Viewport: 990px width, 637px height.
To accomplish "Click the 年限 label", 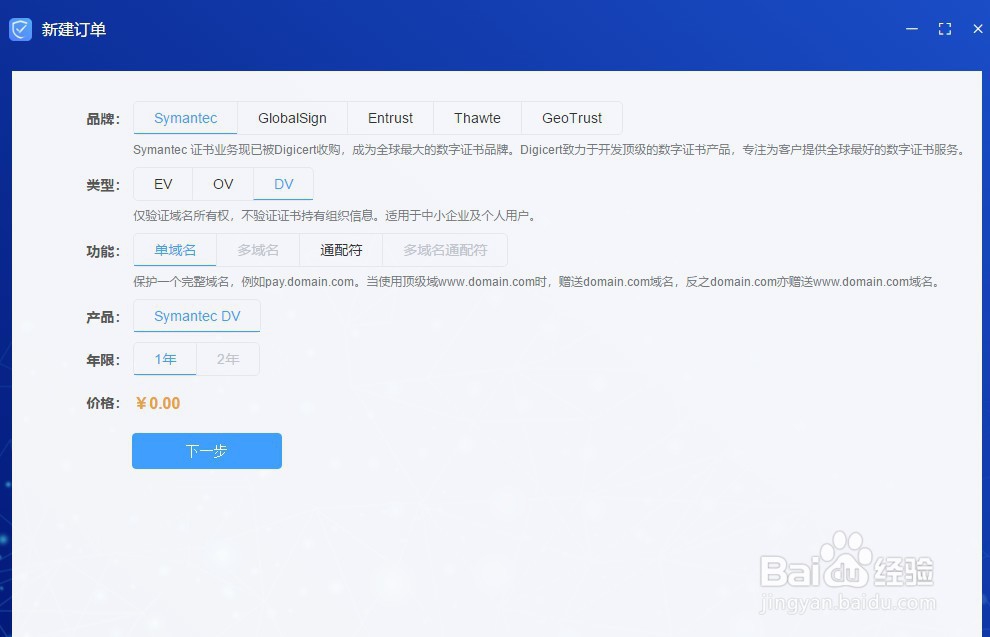I will click(103, 360).
